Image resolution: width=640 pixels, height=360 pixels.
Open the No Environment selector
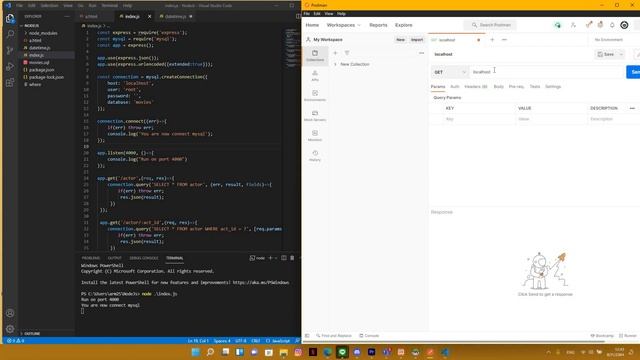(609, 40)
